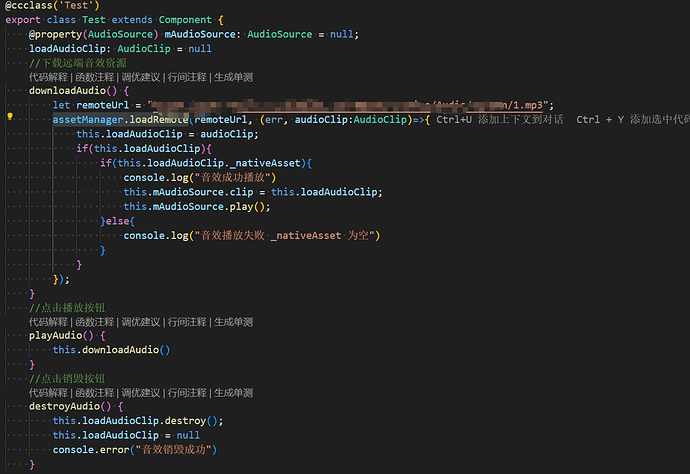Click the lightbulb quick-fix icon in the gutter
Image resolution: width=690 pixels, height=474 pixels.
[x=10, y=116]
